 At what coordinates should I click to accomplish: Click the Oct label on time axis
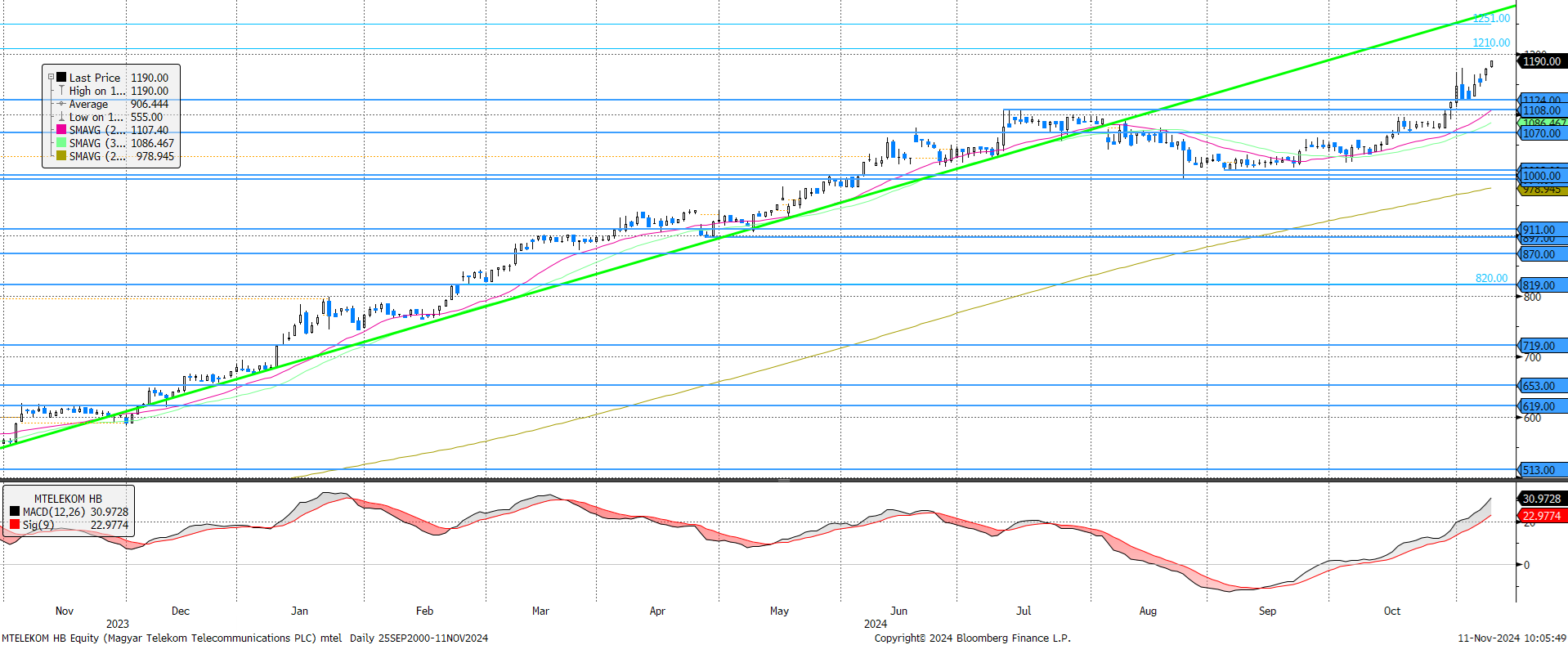click(1392, 611)
